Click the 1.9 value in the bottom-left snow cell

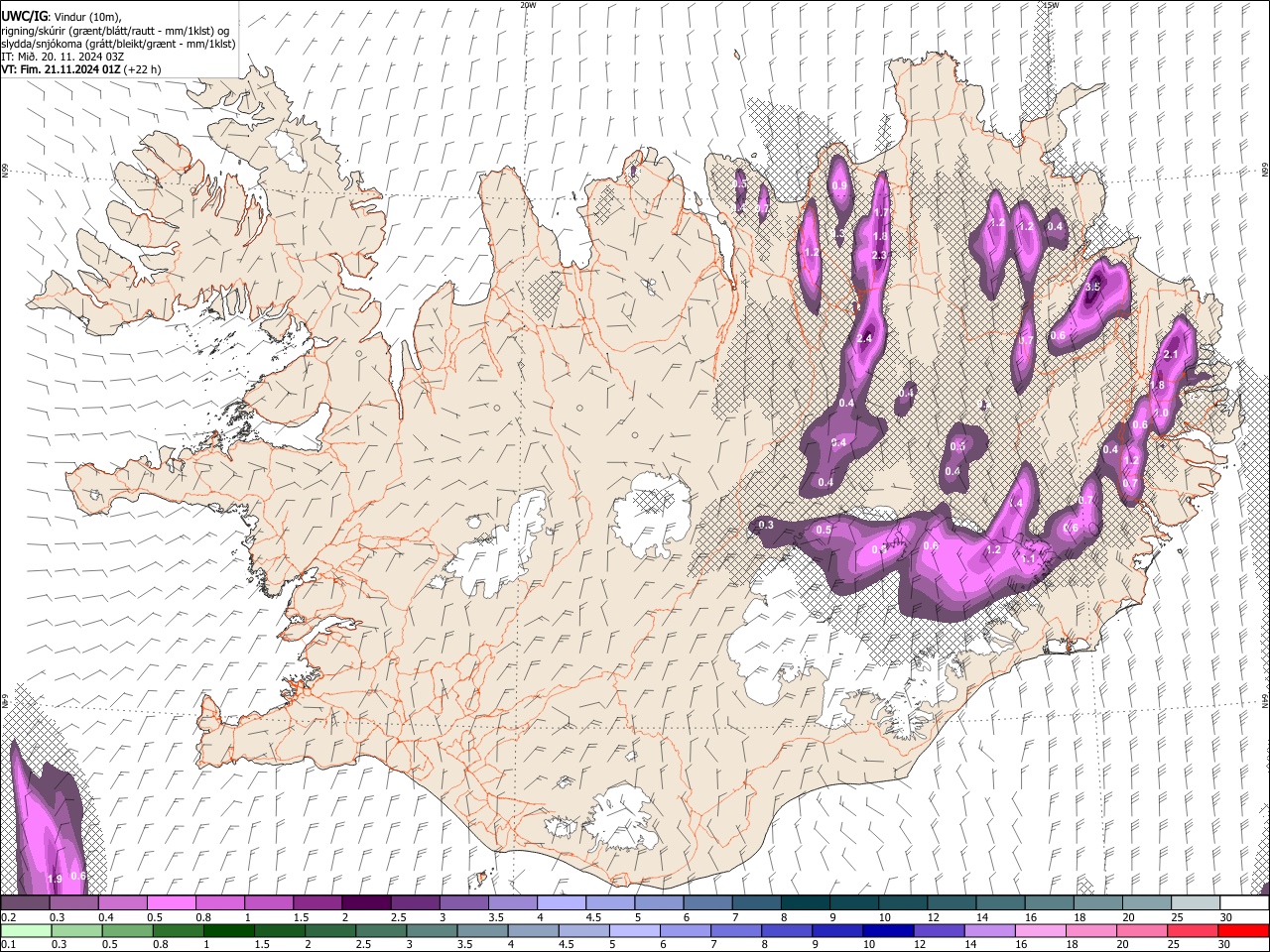[55, 879]
